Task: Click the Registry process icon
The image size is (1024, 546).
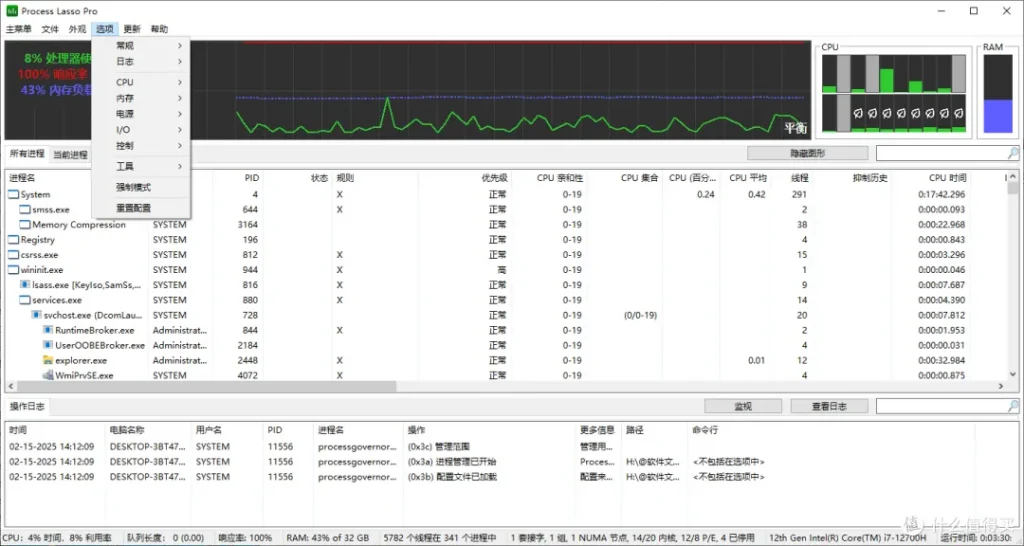Action: 13,240
